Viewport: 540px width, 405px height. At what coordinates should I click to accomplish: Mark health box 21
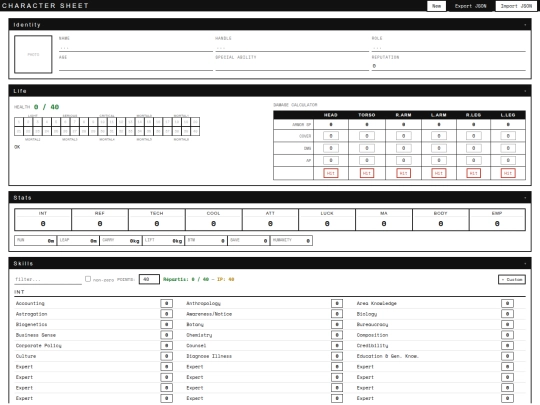(x=19, y=131)
